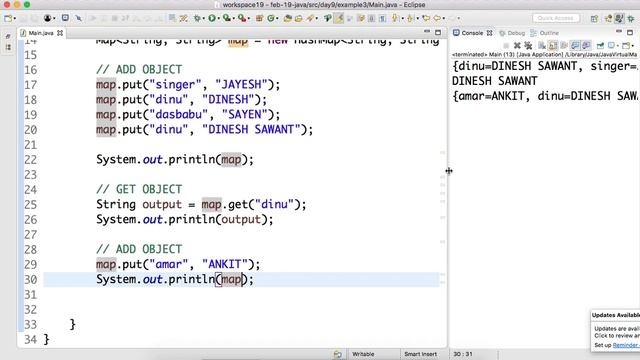The width and height of the screenshot is (640, 360).
Task: Click the green Run button
Action: (x=211, y=18)
